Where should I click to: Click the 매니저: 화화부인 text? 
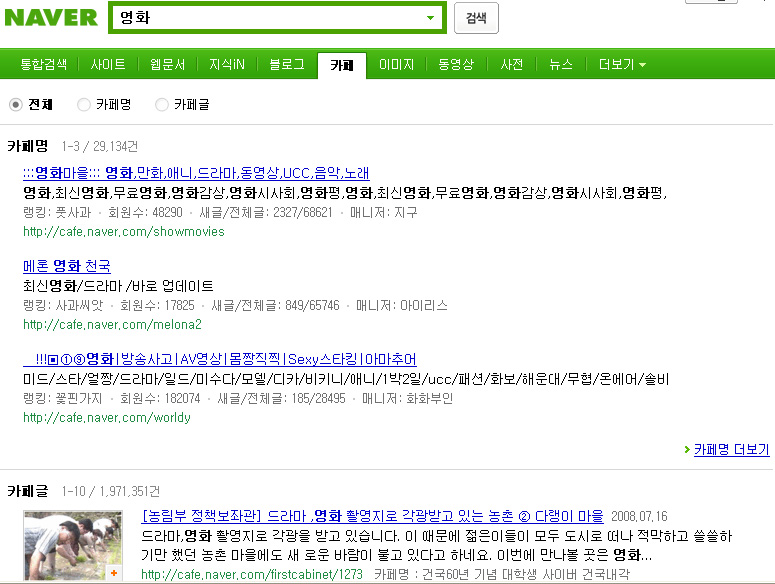tap(407, 398)
